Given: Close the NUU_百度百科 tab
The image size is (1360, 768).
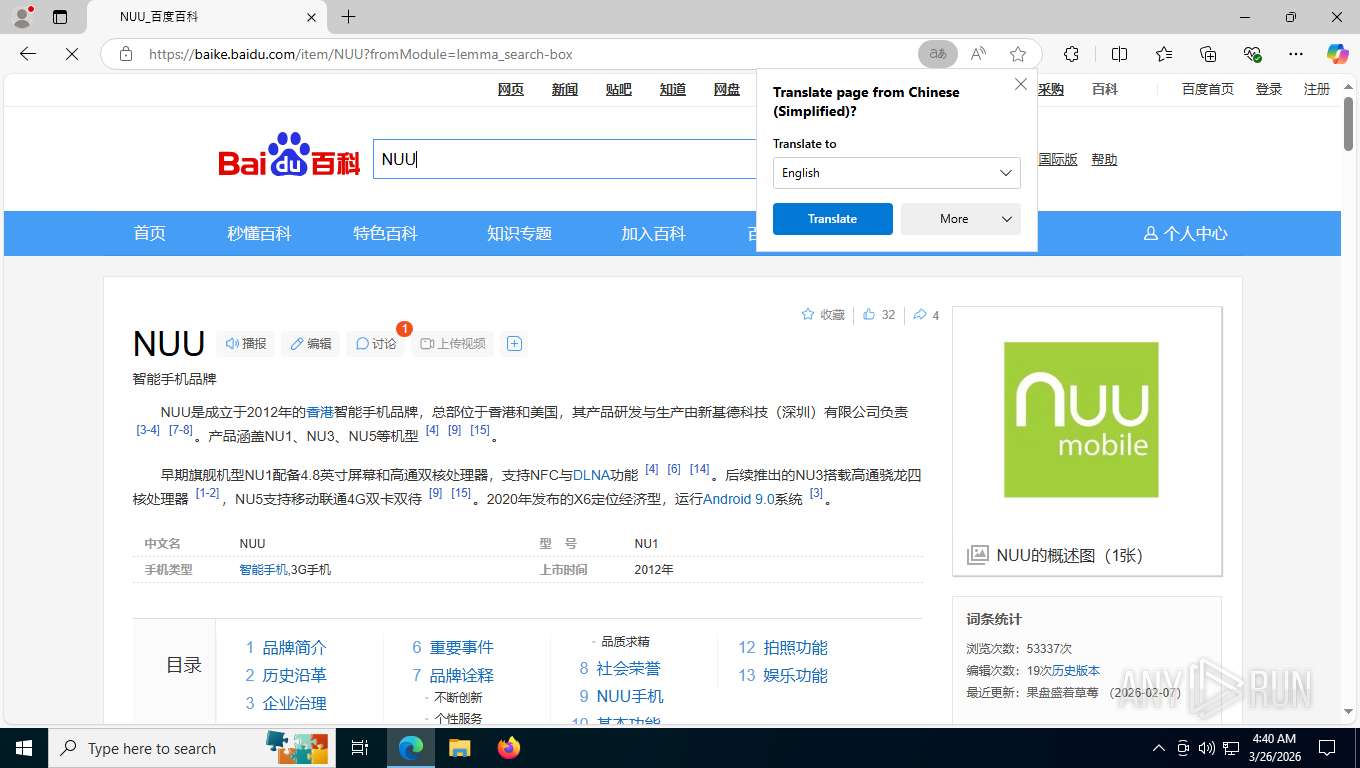Looking at the screenshot, I should (311, 17).
